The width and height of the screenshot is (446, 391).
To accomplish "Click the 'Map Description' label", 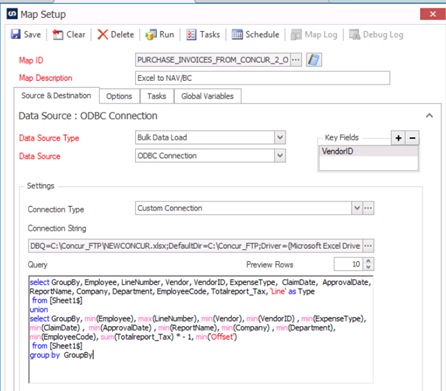I will coord(46,78).
